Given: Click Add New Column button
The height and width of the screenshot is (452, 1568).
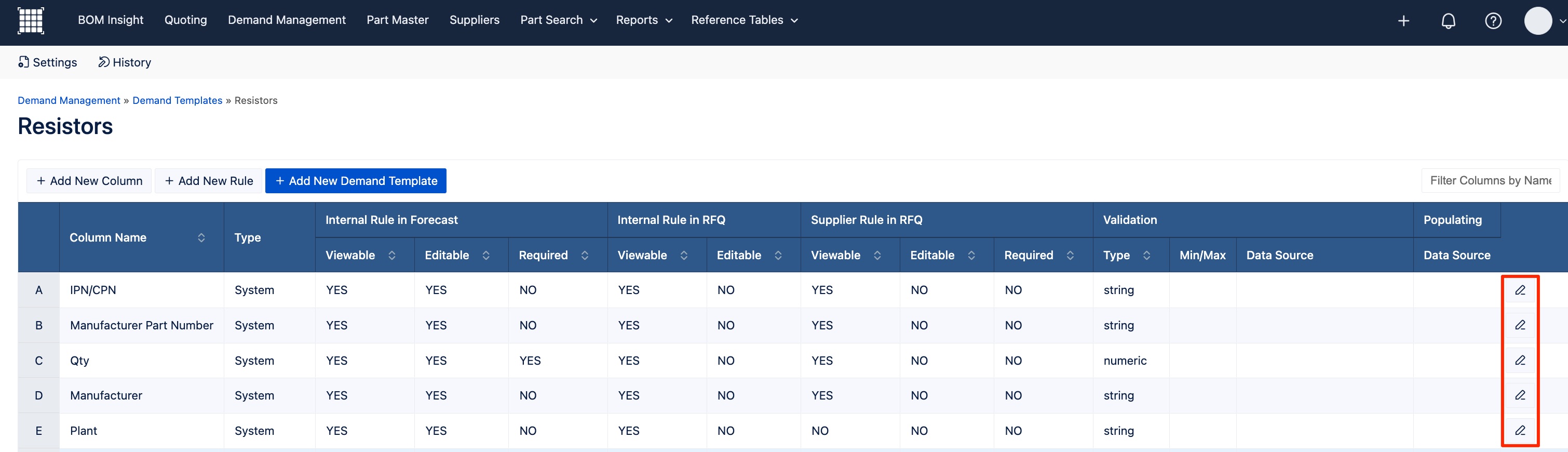Looking at the screenshot, I should 89,181.
